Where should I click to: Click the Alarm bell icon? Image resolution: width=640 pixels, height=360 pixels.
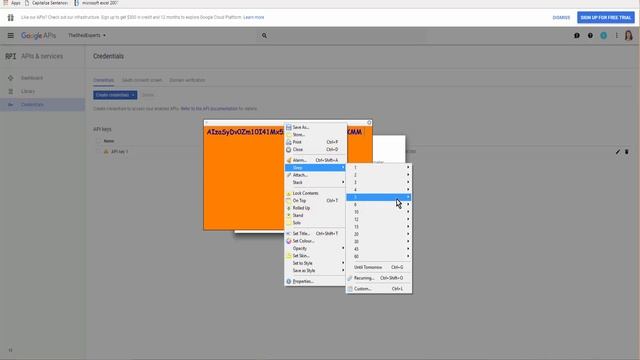(x=289, y=160)
